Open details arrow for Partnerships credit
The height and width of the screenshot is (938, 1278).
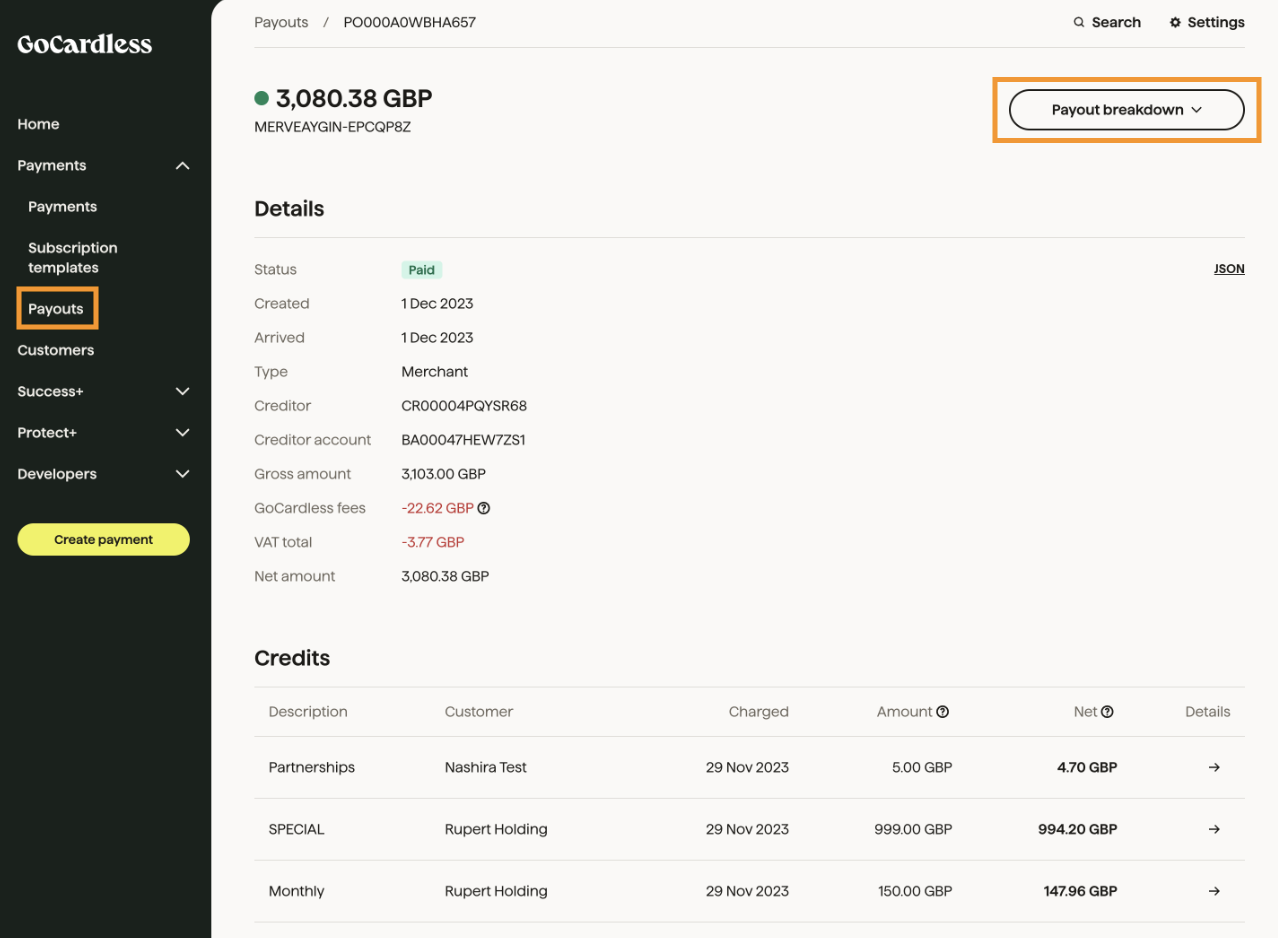coord(1214,767)
